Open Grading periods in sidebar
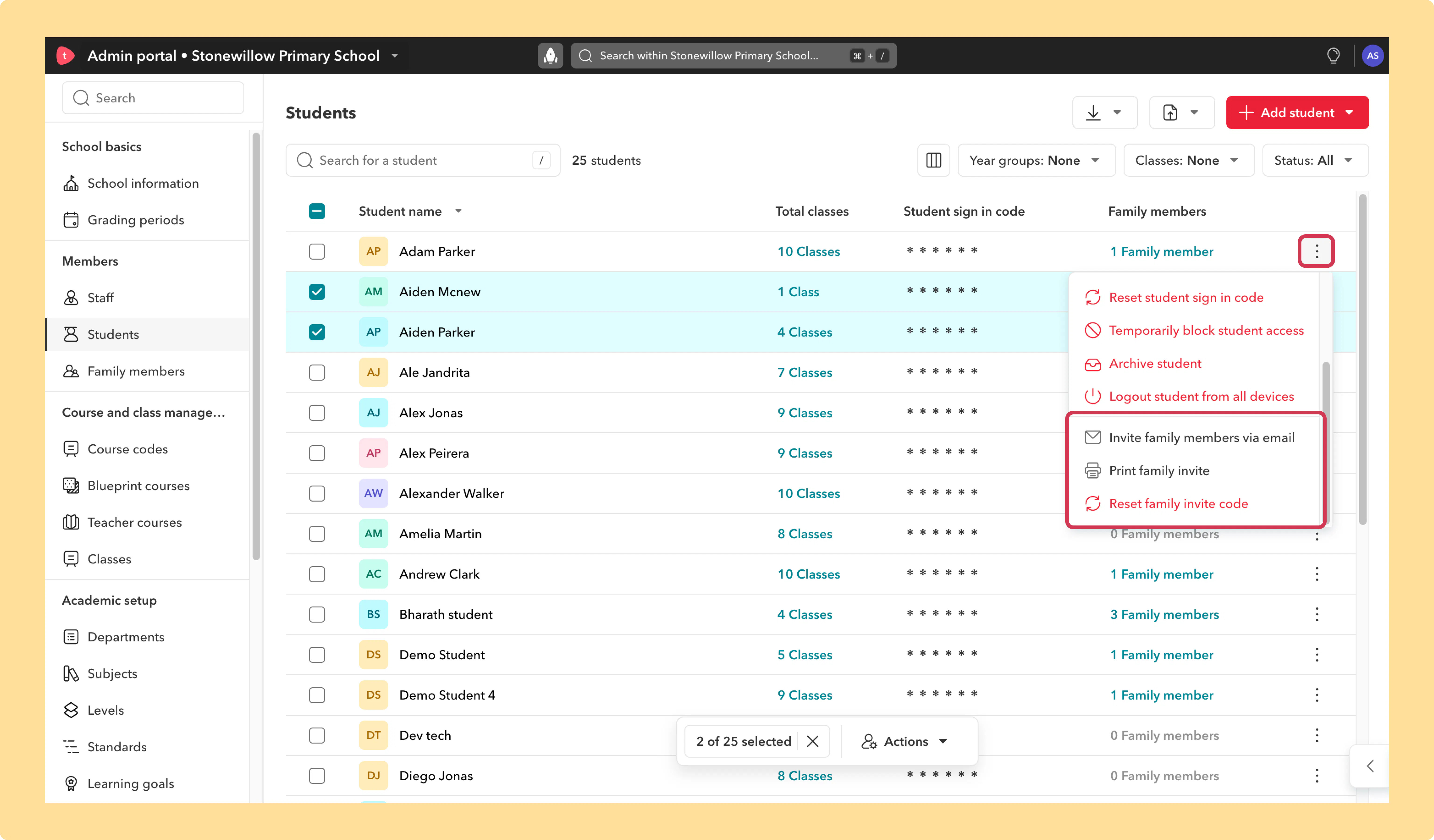This screenshot has height=840, width=1434. (147, 220)
